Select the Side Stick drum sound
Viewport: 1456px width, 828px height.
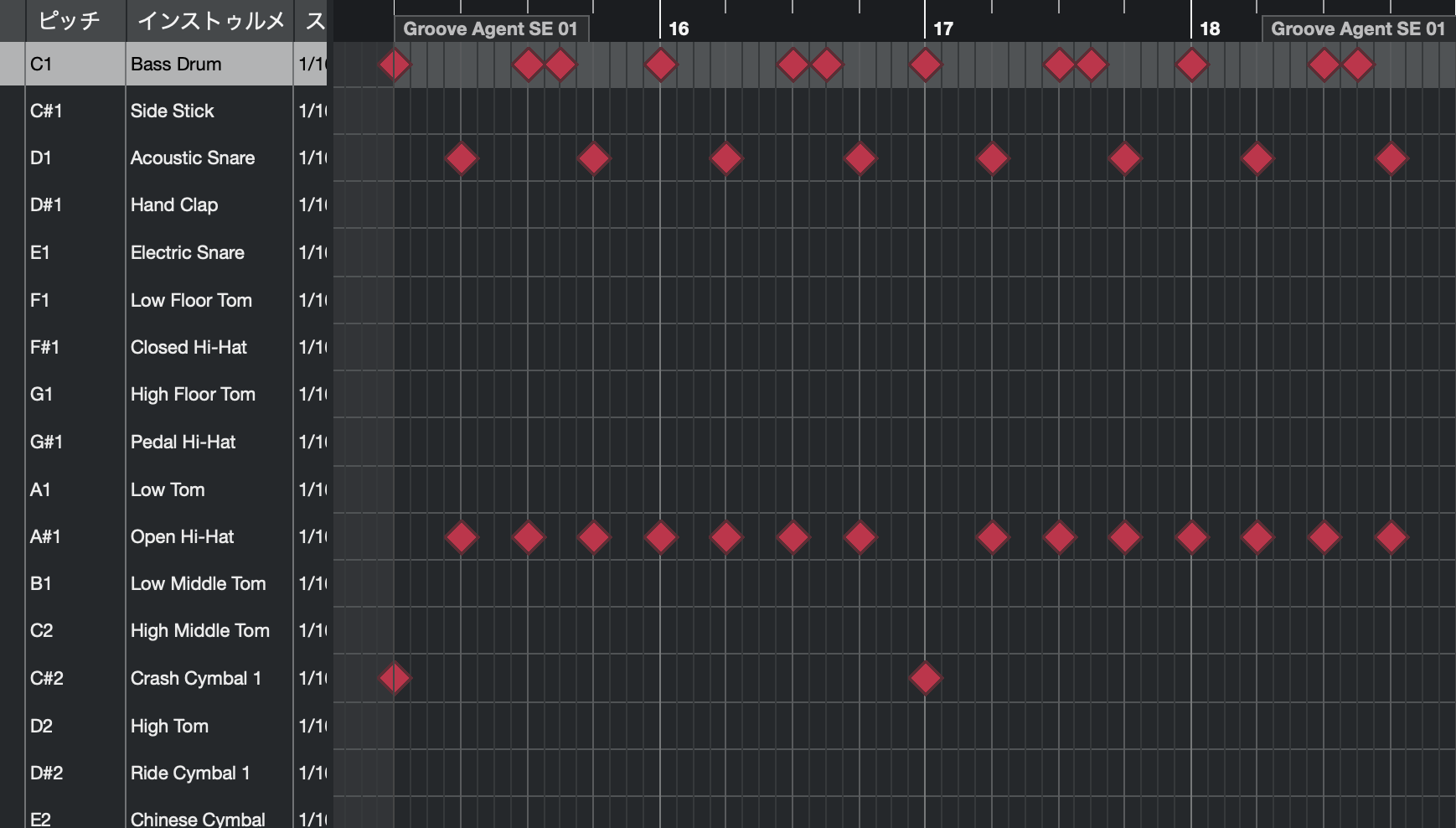click(x=172, y=111)
